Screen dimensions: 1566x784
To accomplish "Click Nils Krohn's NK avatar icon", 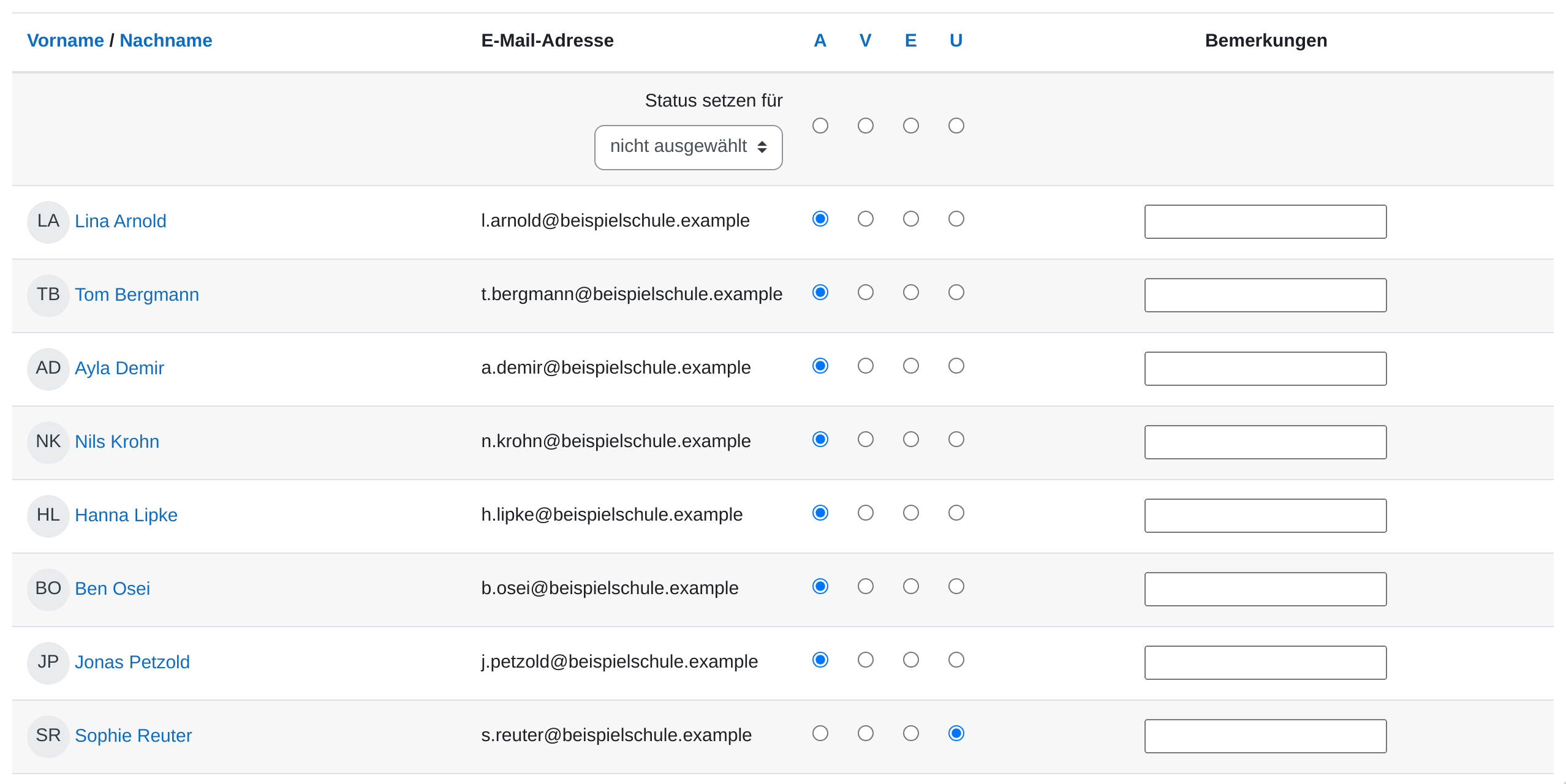I will tap(48, 442).
